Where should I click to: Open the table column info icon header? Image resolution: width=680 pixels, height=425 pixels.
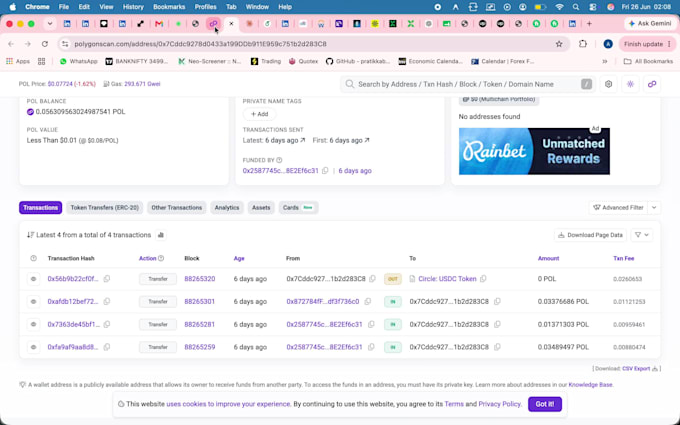(33, 258)
